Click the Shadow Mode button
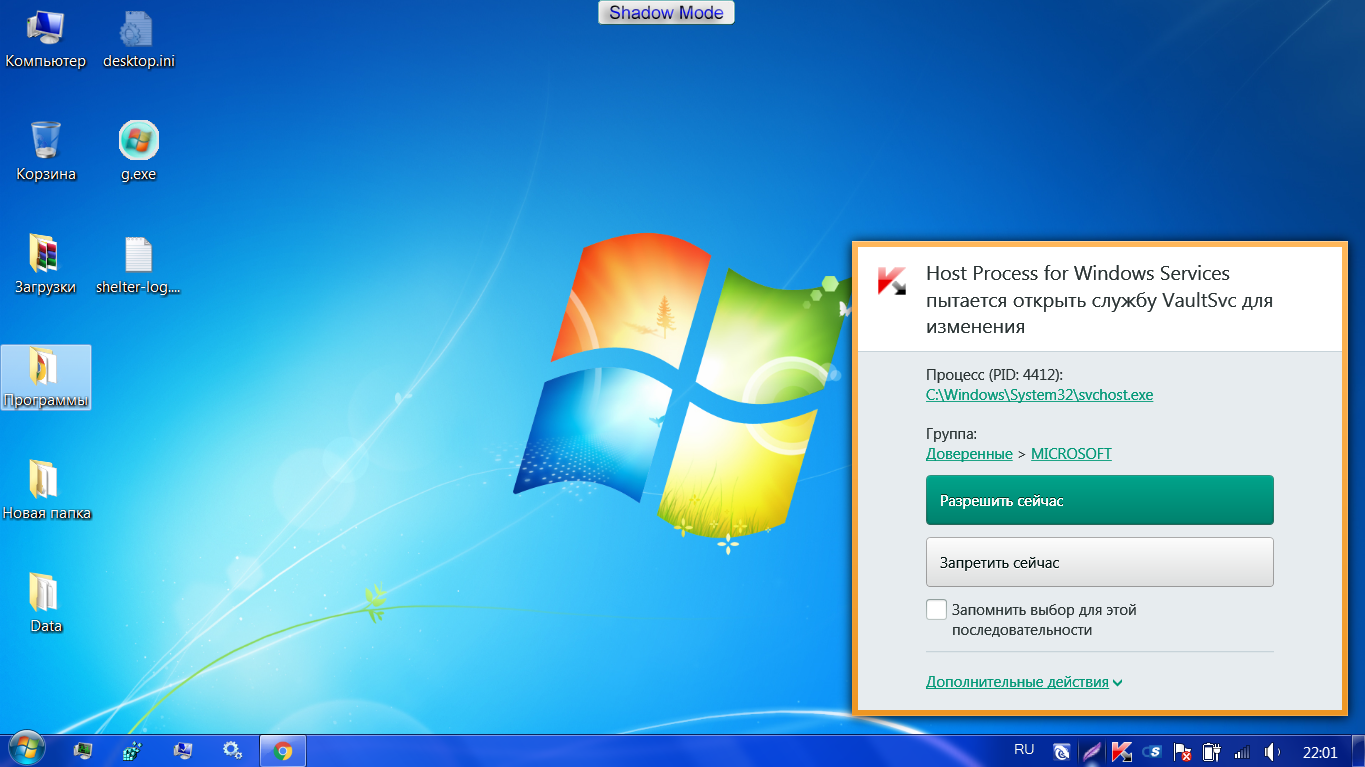 pyautogui.click(x=666, y=13)
